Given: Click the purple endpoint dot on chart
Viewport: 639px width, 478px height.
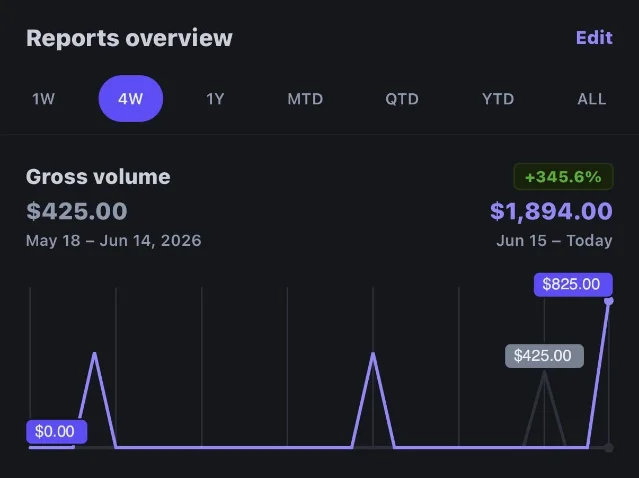Looking at the screenshot, I should pos(609,301).
